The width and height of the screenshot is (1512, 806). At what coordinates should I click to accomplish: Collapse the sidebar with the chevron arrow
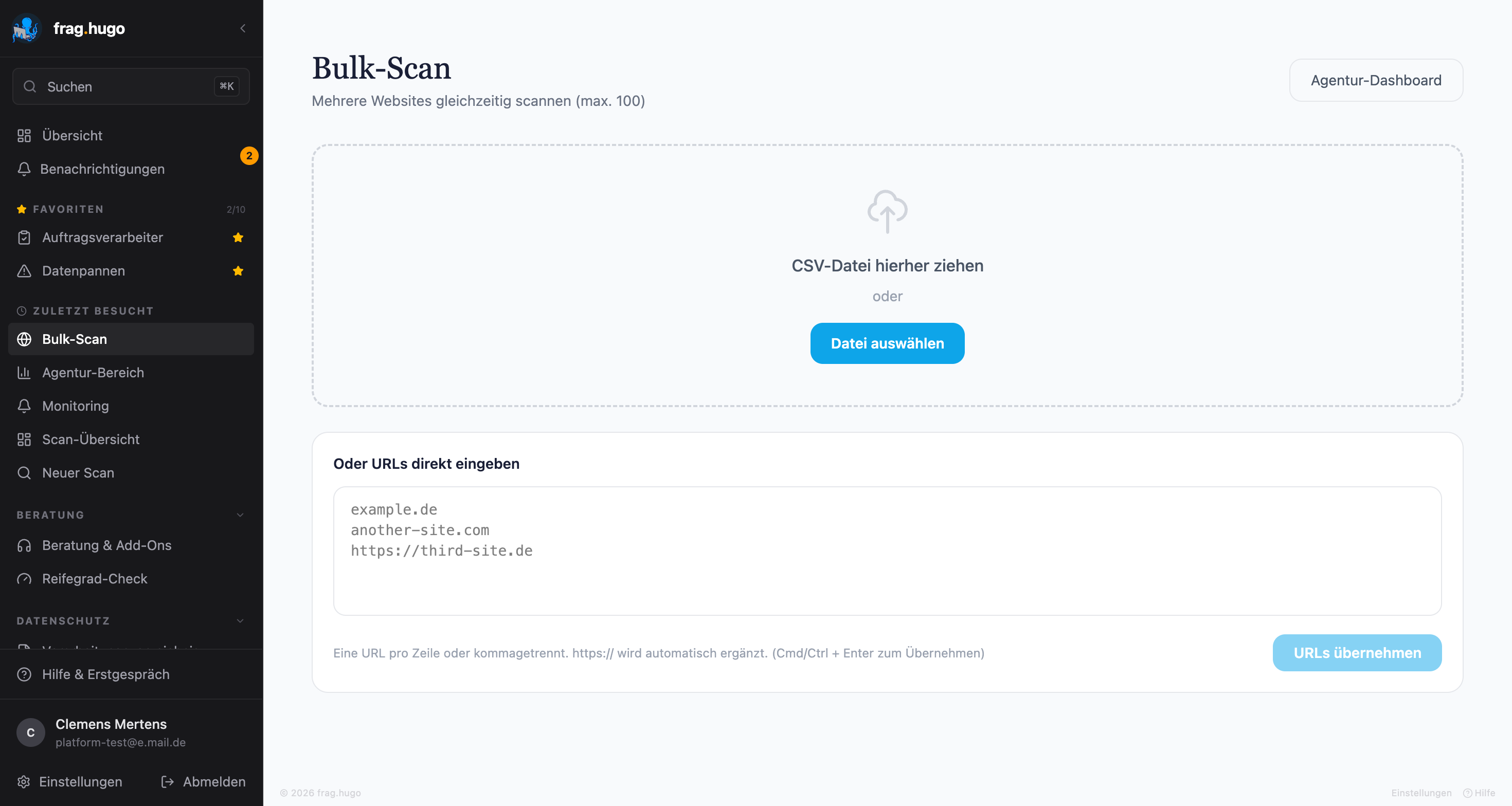click(243, 28)
